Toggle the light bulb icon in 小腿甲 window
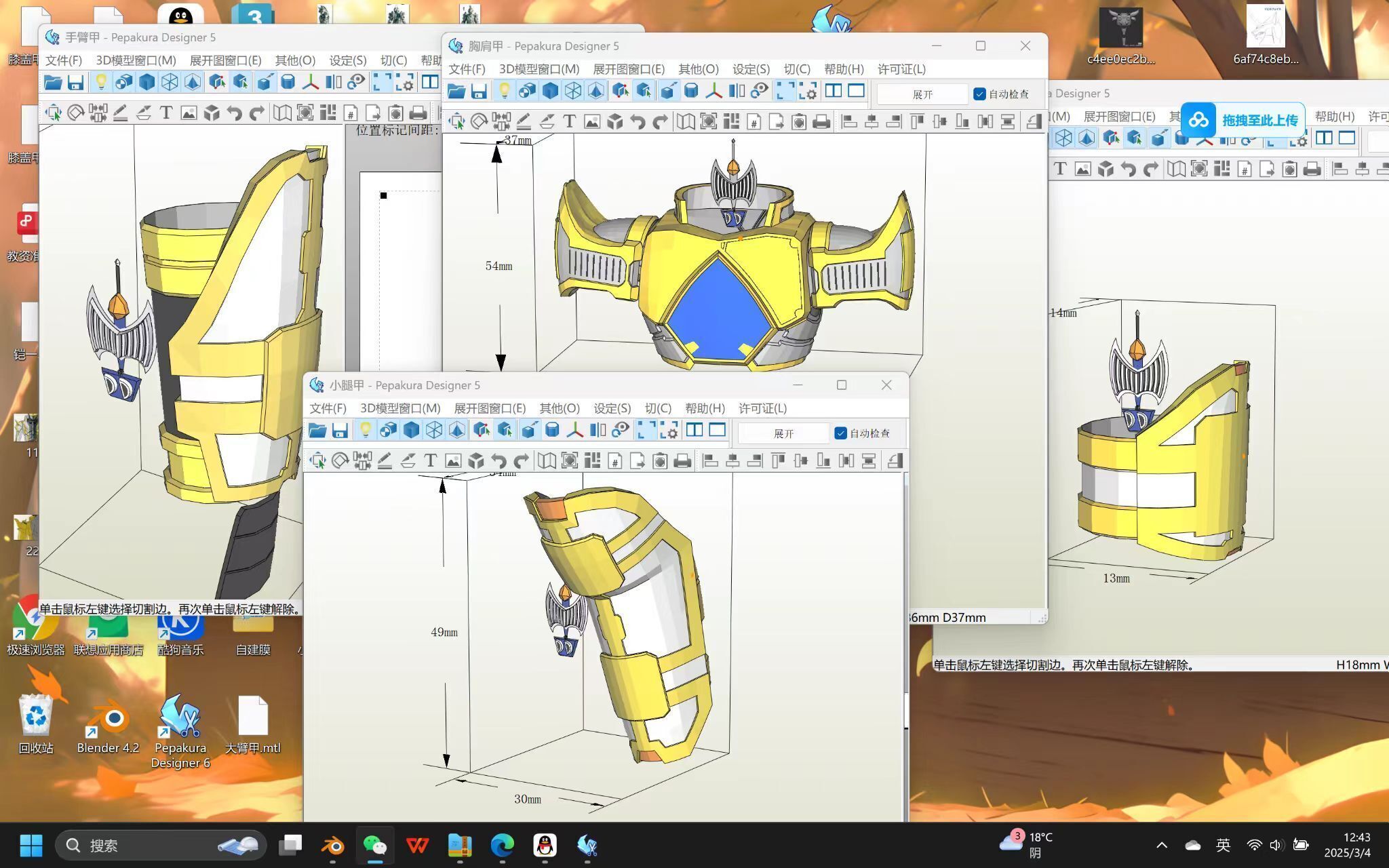Screen dimensions: 1389x868 (x=365, y=430)
